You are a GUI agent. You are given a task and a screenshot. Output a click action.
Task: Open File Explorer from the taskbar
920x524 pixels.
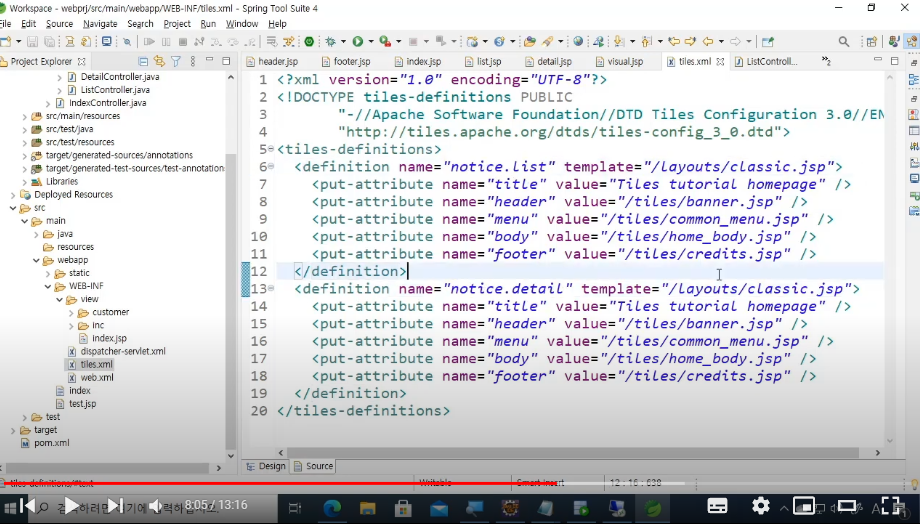[367, 508]
